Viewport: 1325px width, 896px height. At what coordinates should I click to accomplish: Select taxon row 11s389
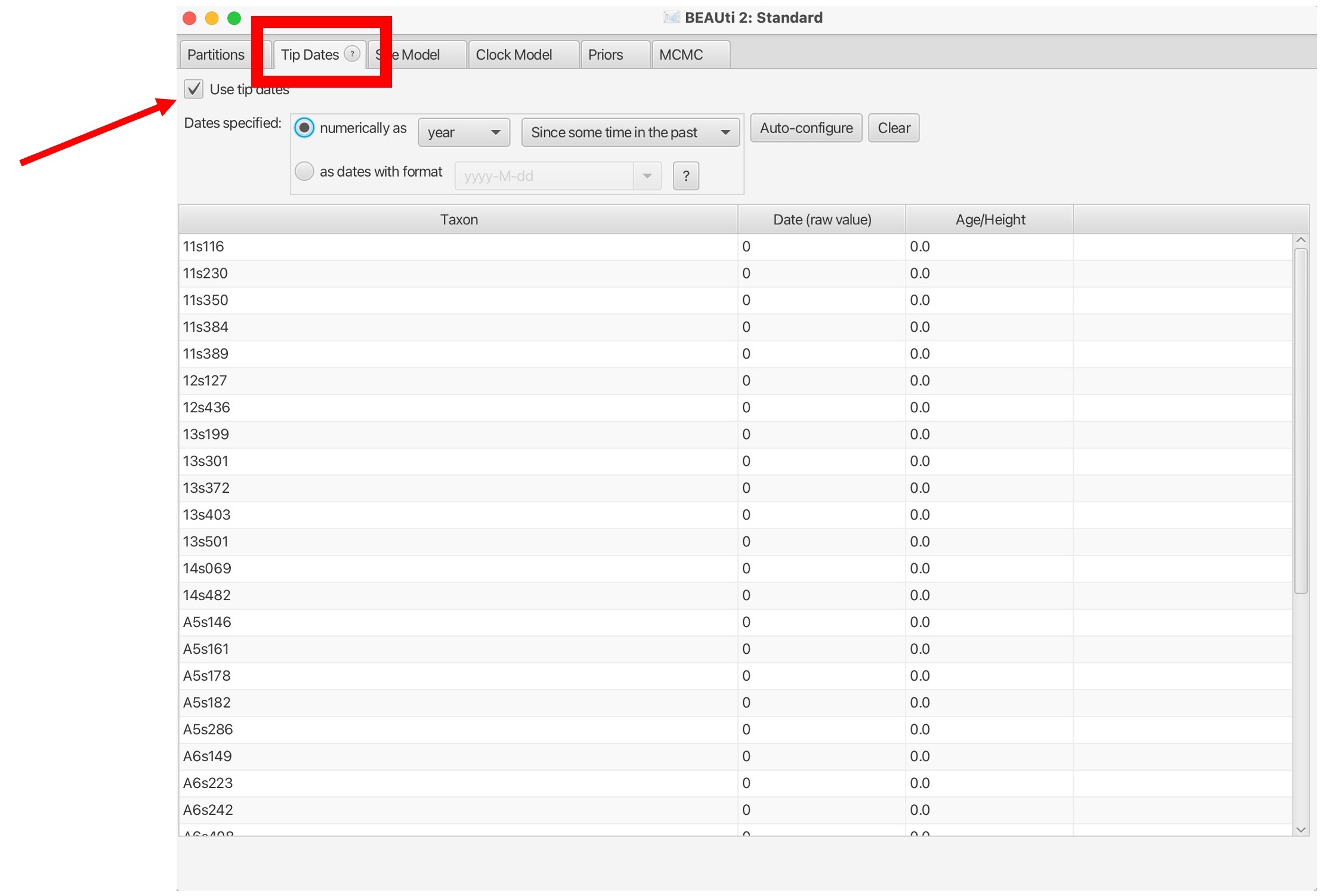tap(735, 354)
